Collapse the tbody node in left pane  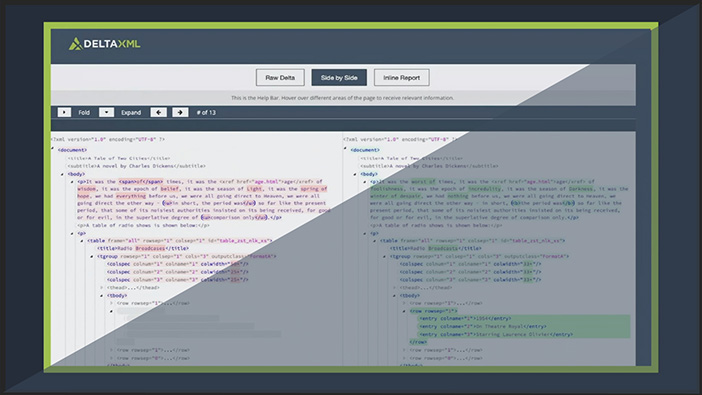tap(101, 296)
